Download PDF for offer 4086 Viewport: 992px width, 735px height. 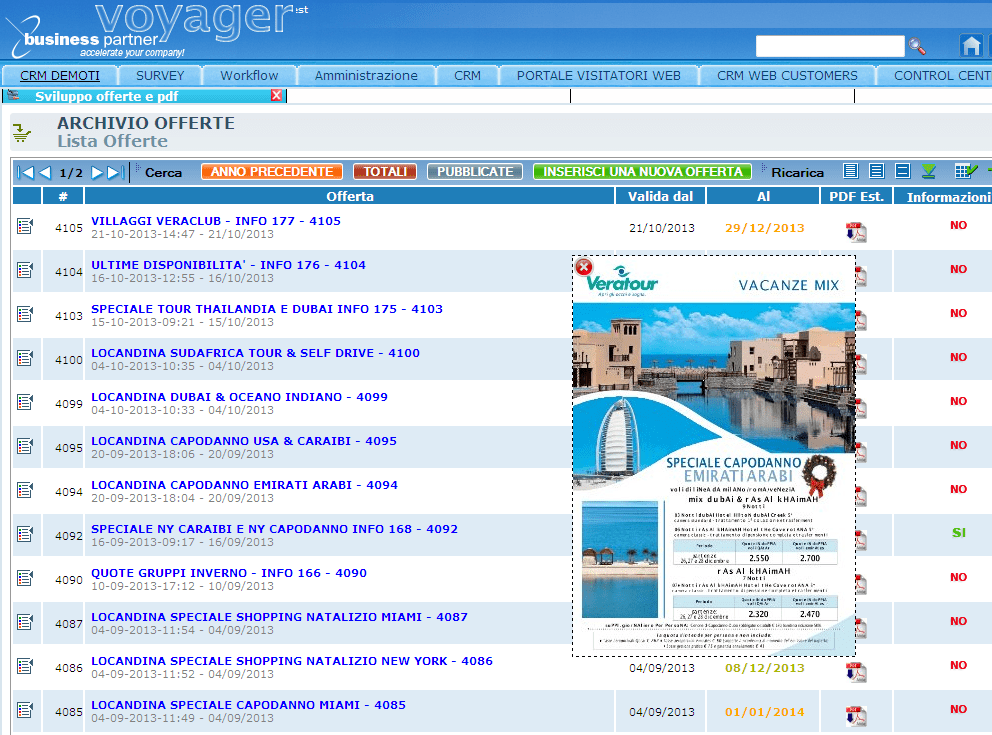[856, 672]
